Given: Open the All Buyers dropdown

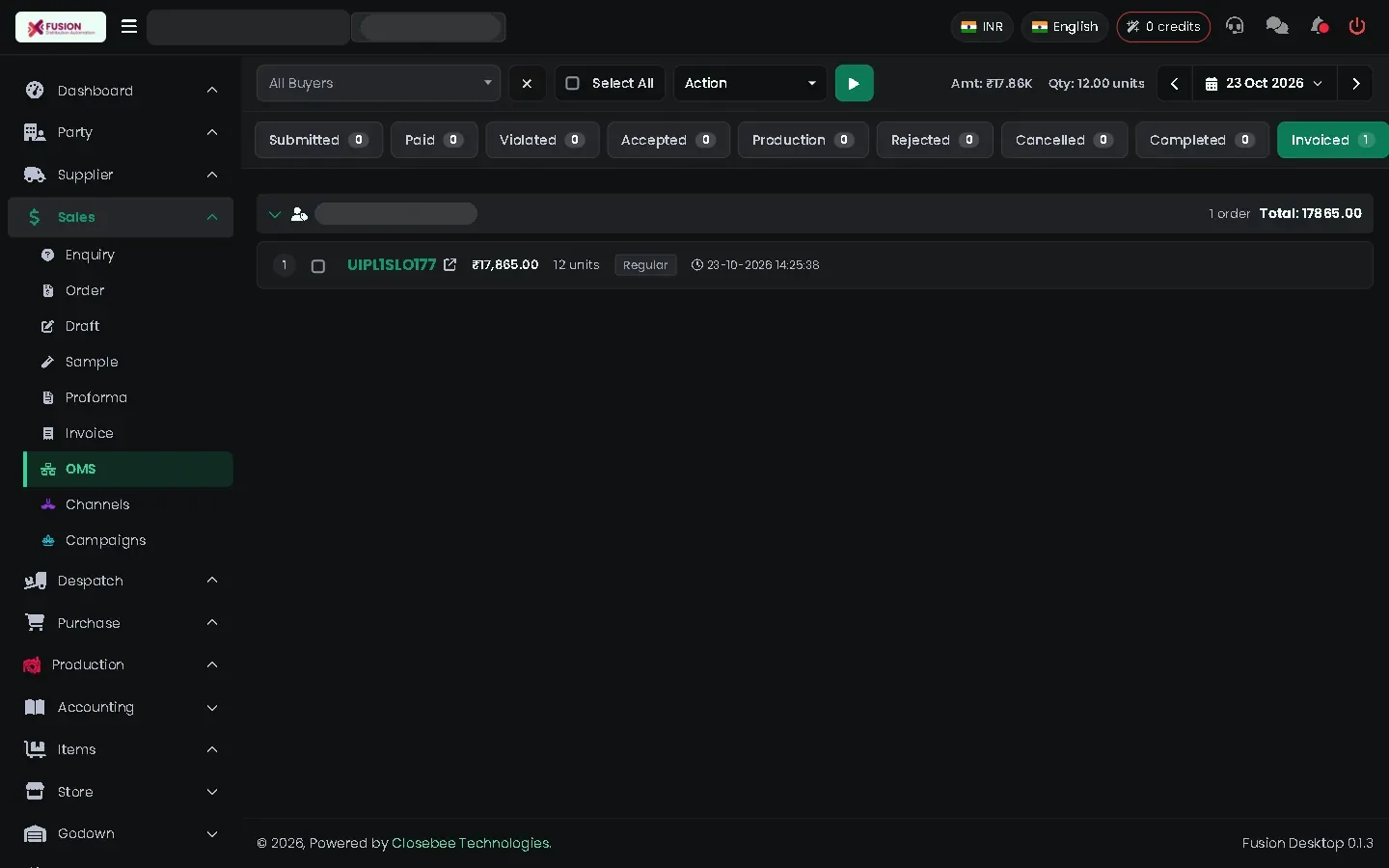Looking at the screenshot, I should [378, 83].
